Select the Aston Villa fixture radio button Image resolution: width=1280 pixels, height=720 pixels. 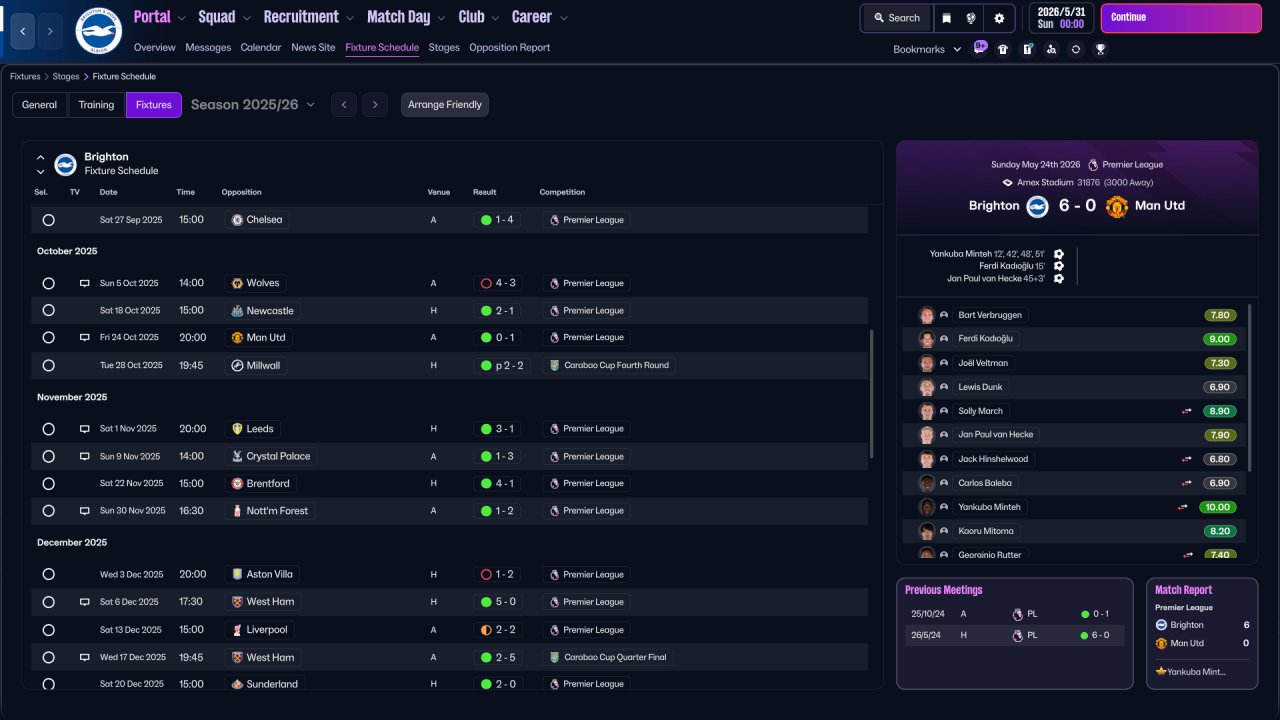click(48, 575)
